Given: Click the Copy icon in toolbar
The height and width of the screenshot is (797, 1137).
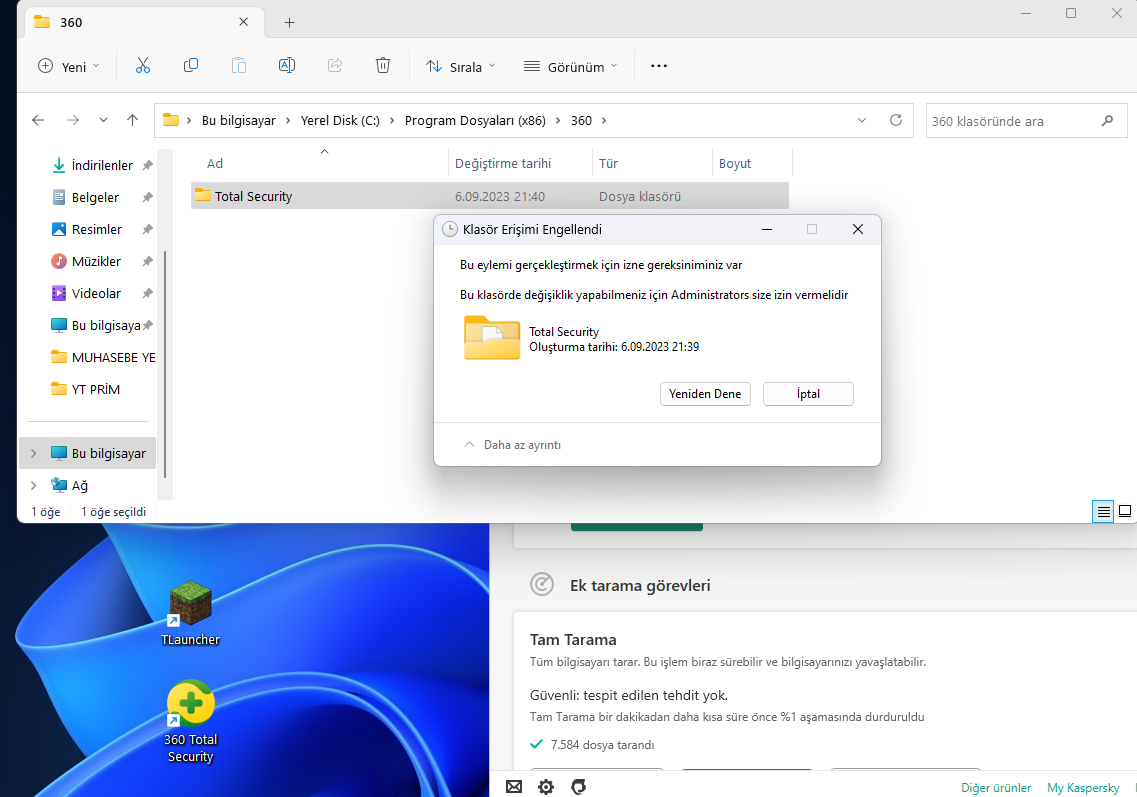Looking at the screenshot, I should click(191, 66).
